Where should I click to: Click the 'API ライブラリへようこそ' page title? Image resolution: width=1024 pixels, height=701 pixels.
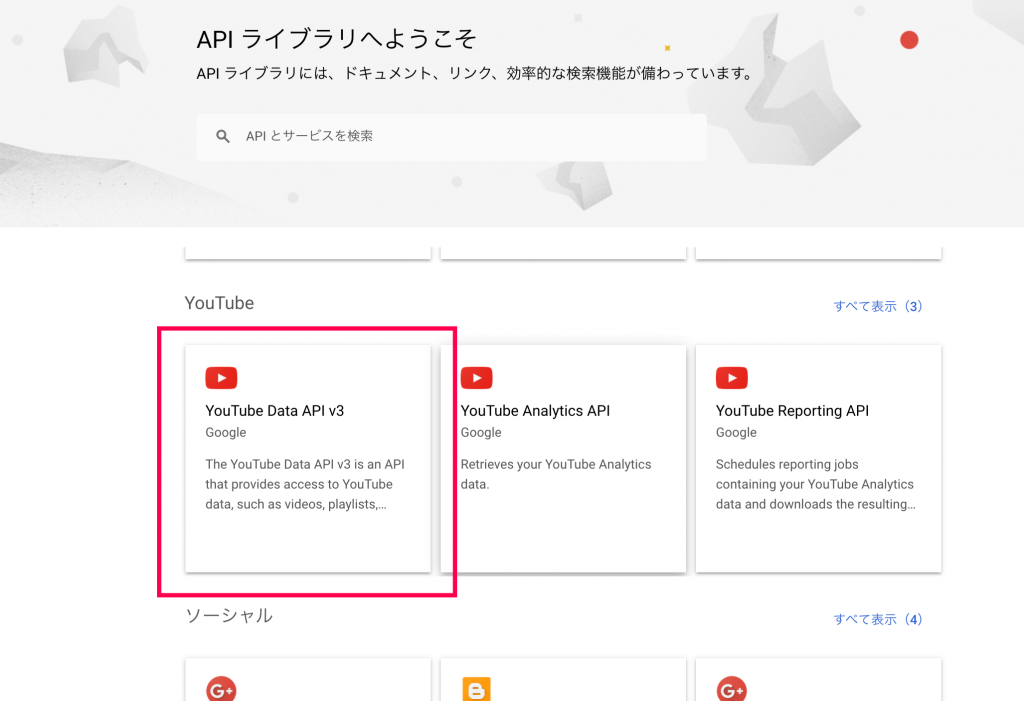[336, 39]
